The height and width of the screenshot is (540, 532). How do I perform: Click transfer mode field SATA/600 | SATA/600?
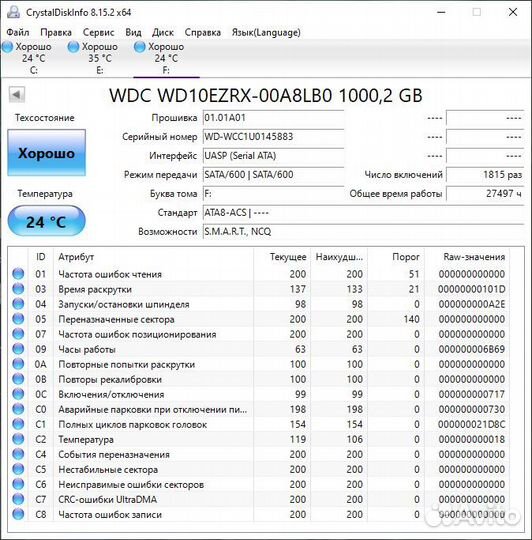click(x=273, y=175)
